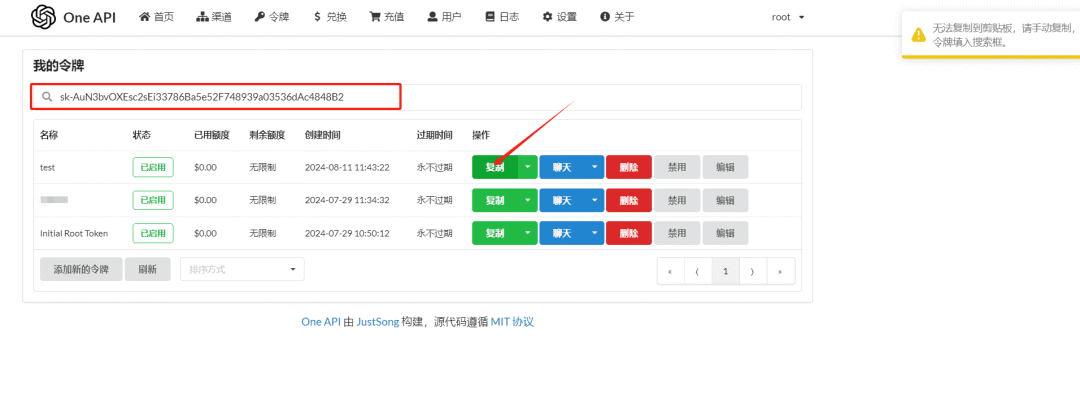Click 聊天 for the 11:34:32 token
1080x395 pixels.
tap(561, 200)
